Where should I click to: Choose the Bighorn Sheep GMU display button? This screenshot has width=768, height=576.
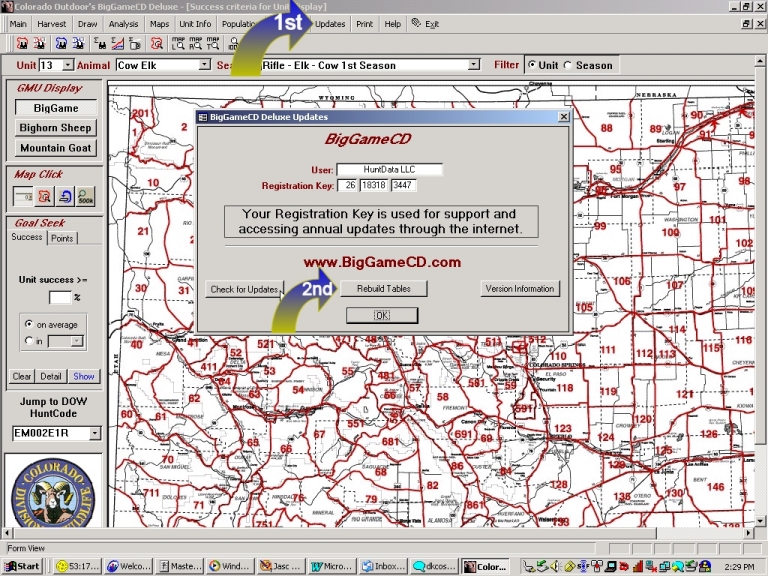[56, 128]
